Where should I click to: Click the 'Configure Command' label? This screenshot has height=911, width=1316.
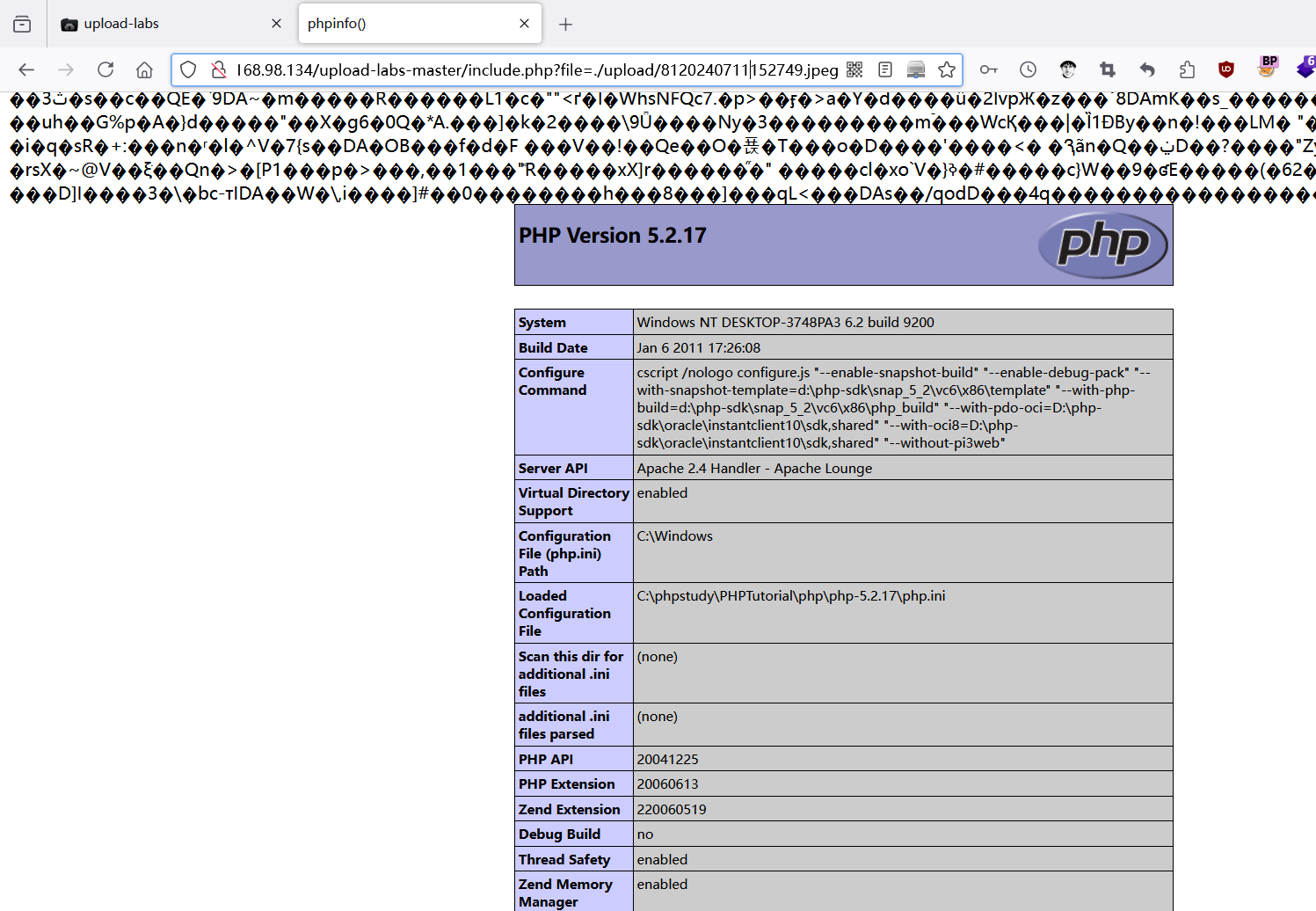[x=552, y=382]
